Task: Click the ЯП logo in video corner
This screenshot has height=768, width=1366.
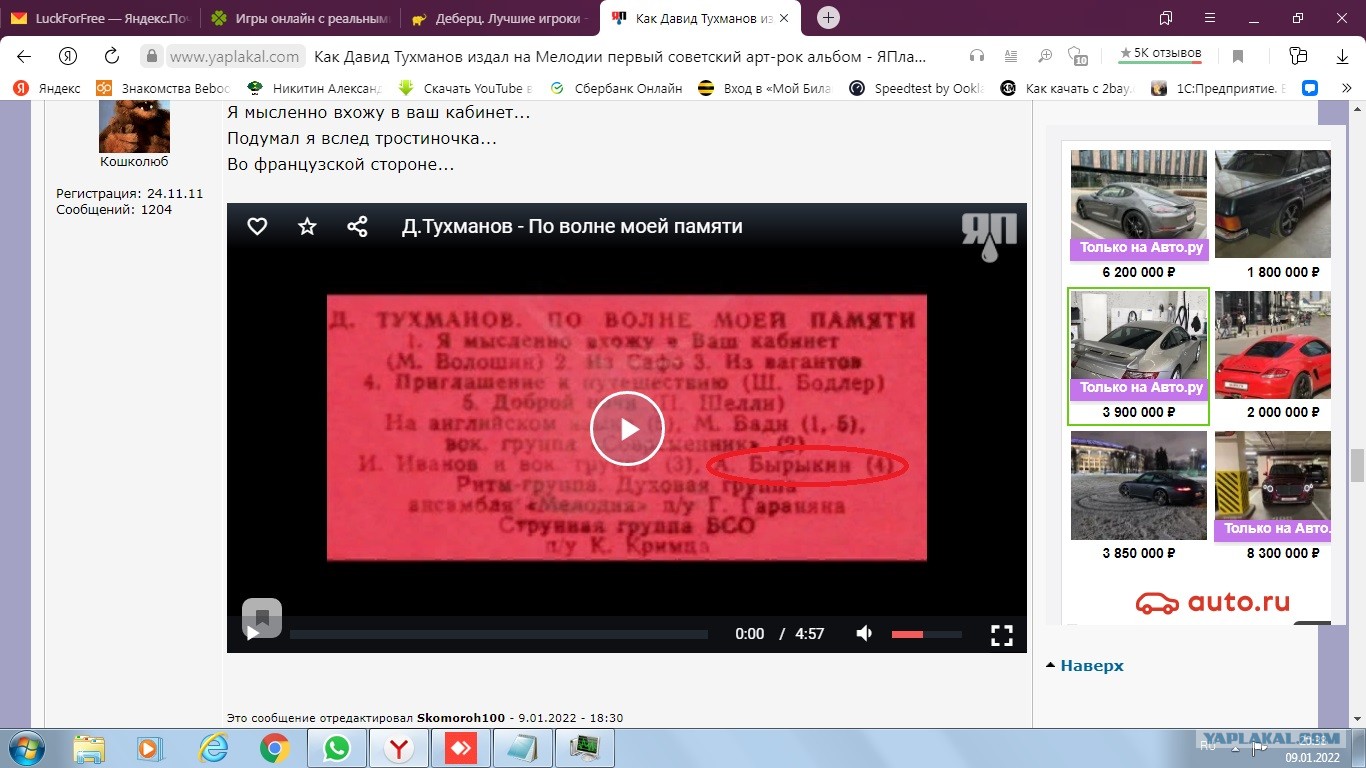Action: (989, 236)
